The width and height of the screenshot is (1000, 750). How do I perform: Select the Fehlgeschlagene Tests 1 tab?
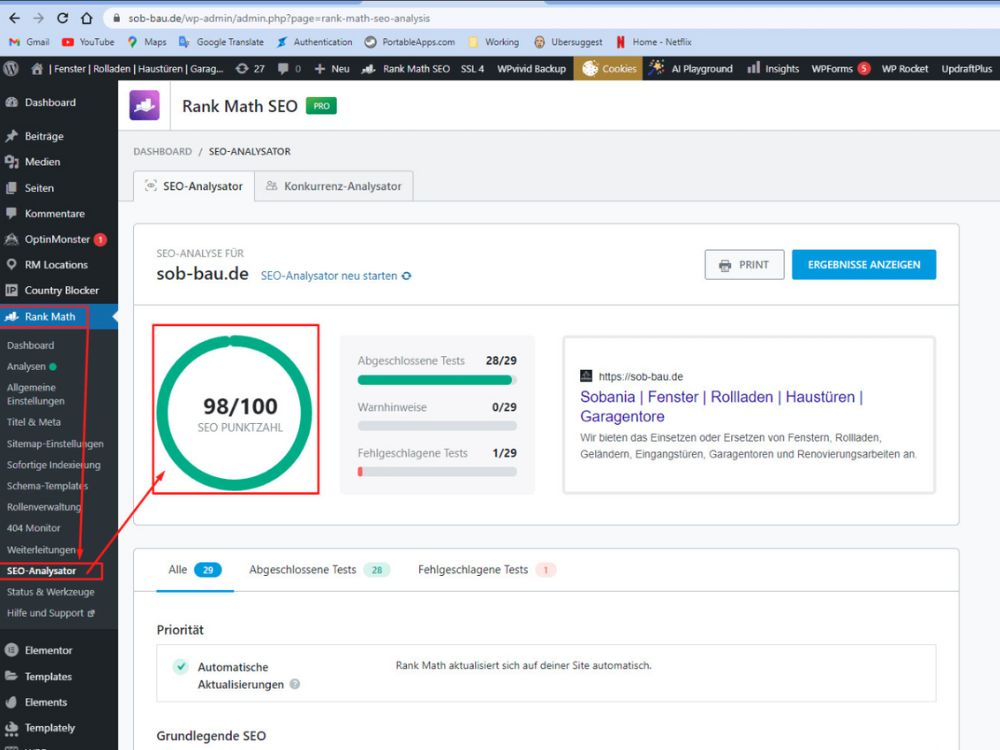[x=487, y=570]
